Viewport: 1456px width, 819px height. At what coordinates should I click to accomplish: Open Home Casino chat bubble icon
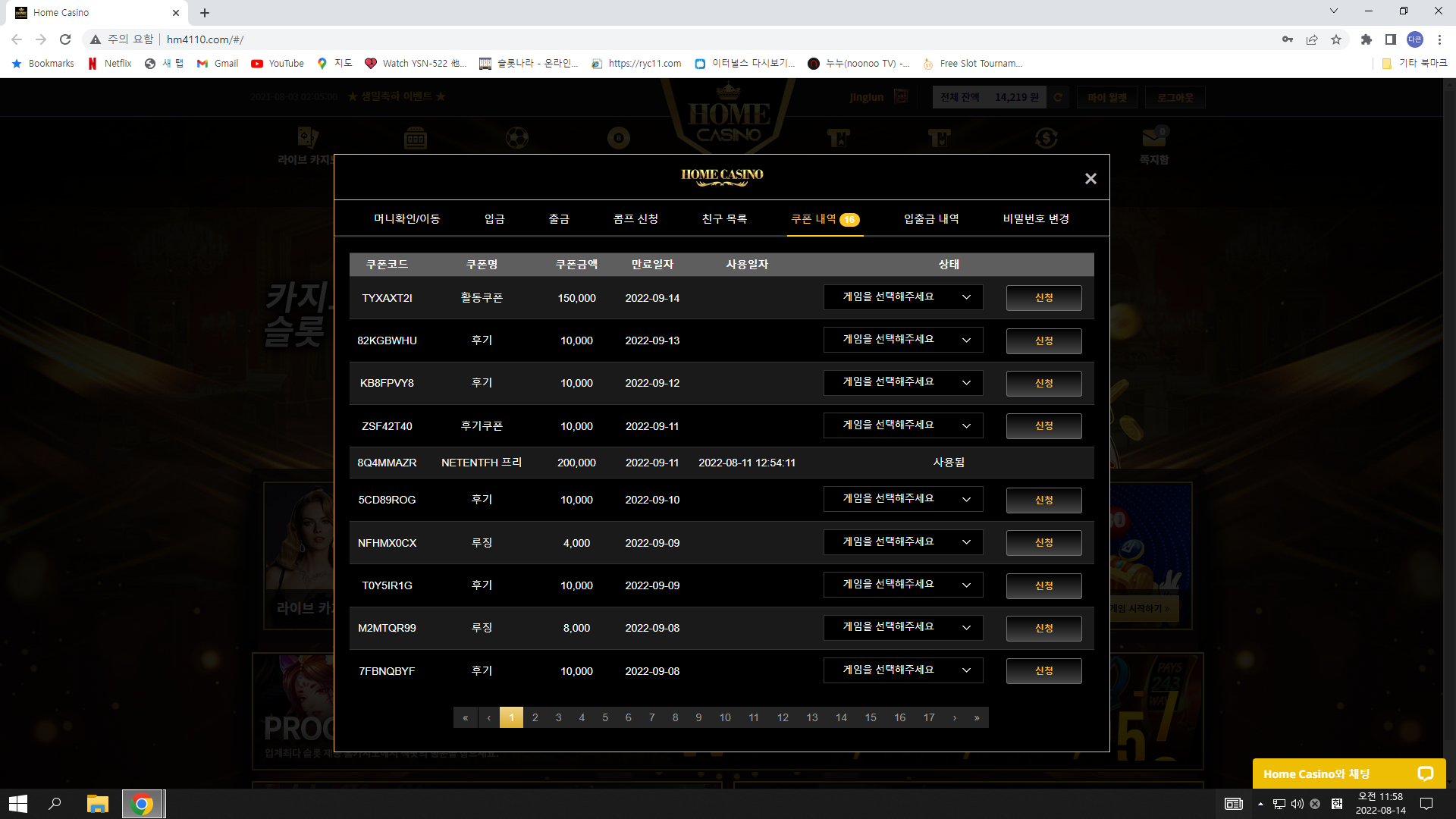click(x=1426, y=773)
